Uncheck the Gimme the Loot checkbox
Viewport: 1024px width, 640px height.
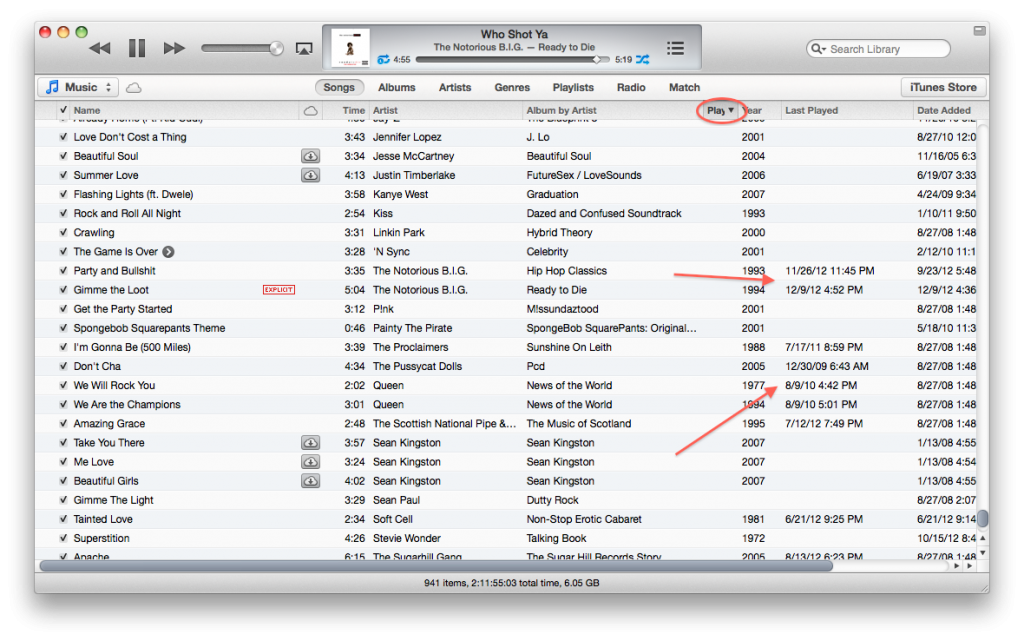63,290
